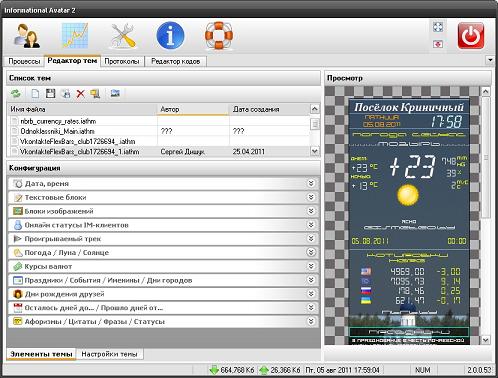498x378 pixels.
Task: Select the Редактор тем tab
Action: pyautogui.click(x=72, y=61)
